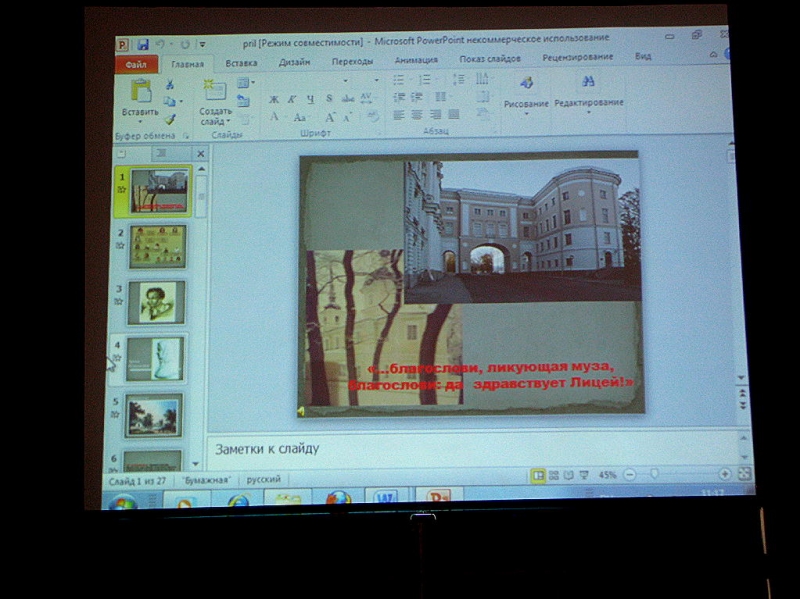
Task: Open the Показ слайдов tab
Action: 490,59
